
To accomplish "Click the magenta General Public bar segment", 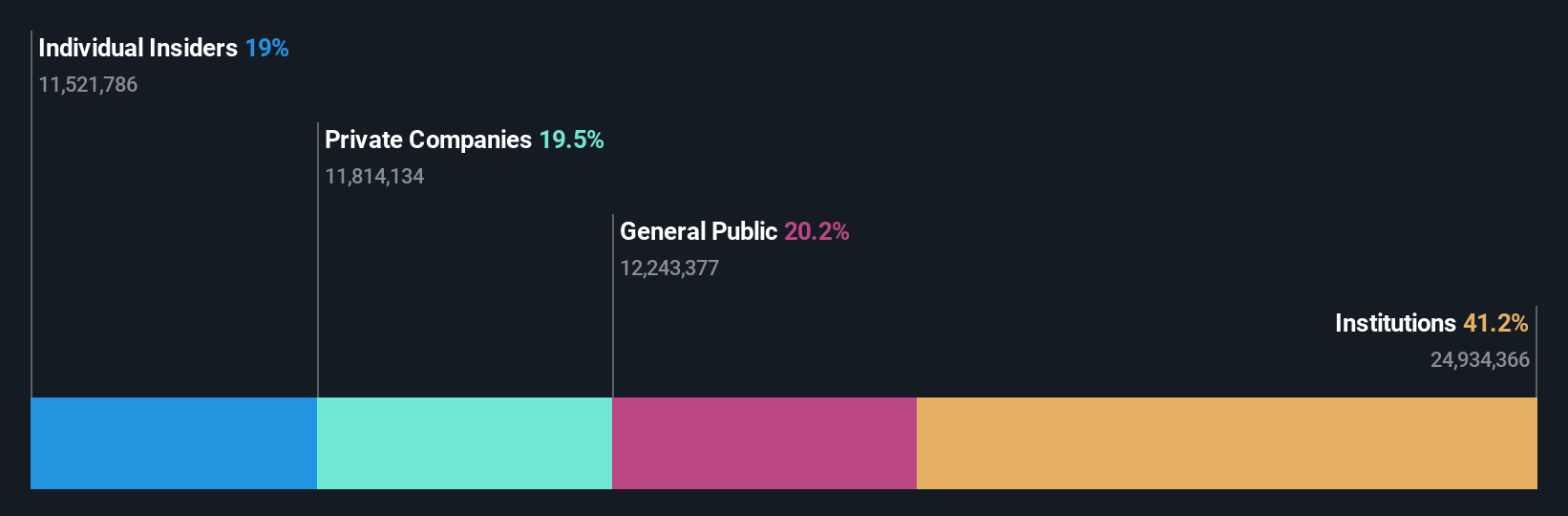I will [x=764, y=443].
